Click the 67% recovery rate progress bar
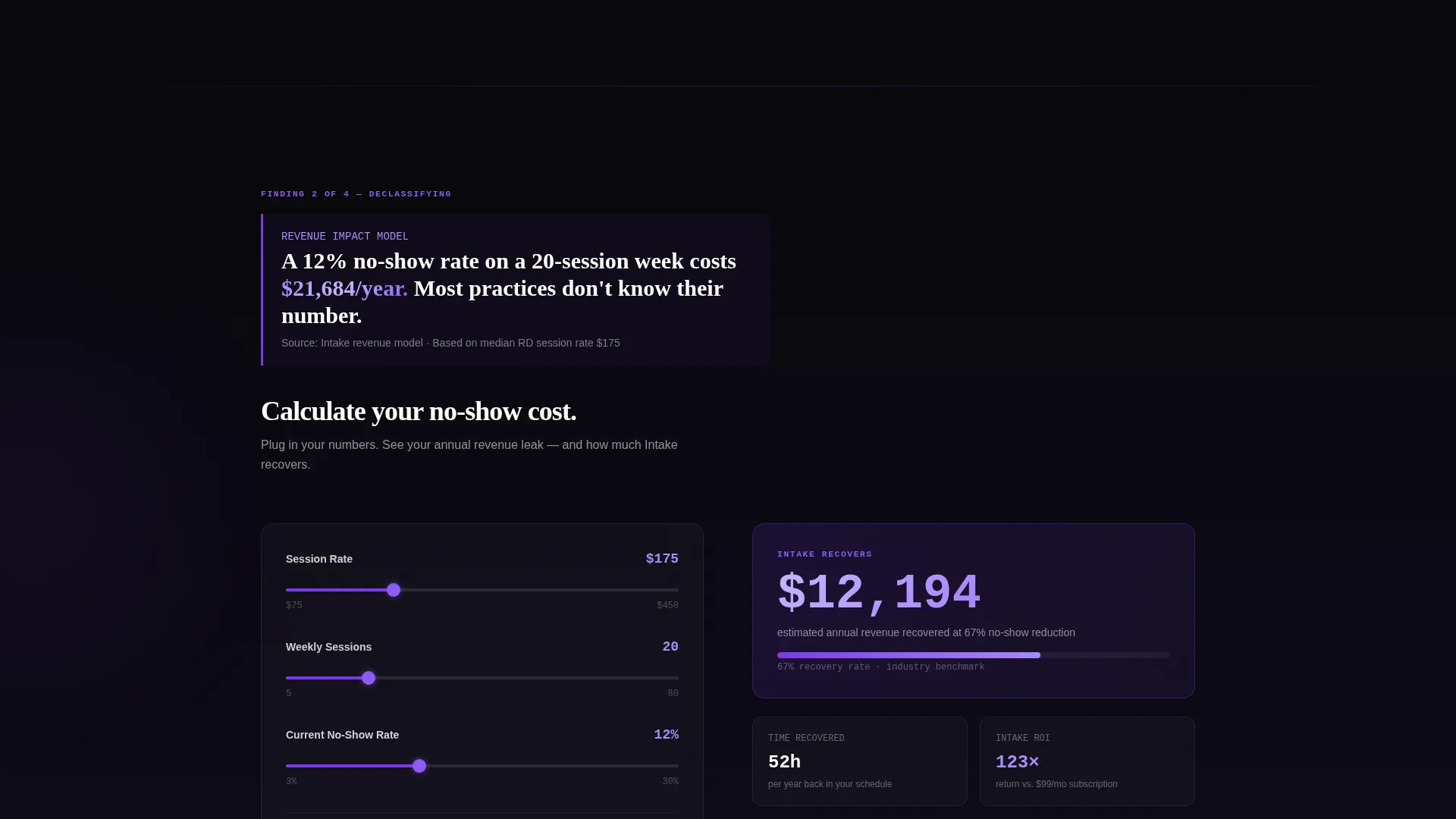 pyautogui.click(x=973, y=655)
